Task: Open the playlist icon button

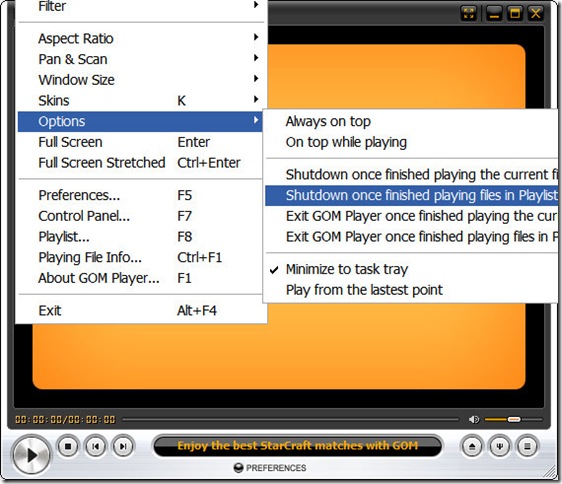Action: point(527,446)
